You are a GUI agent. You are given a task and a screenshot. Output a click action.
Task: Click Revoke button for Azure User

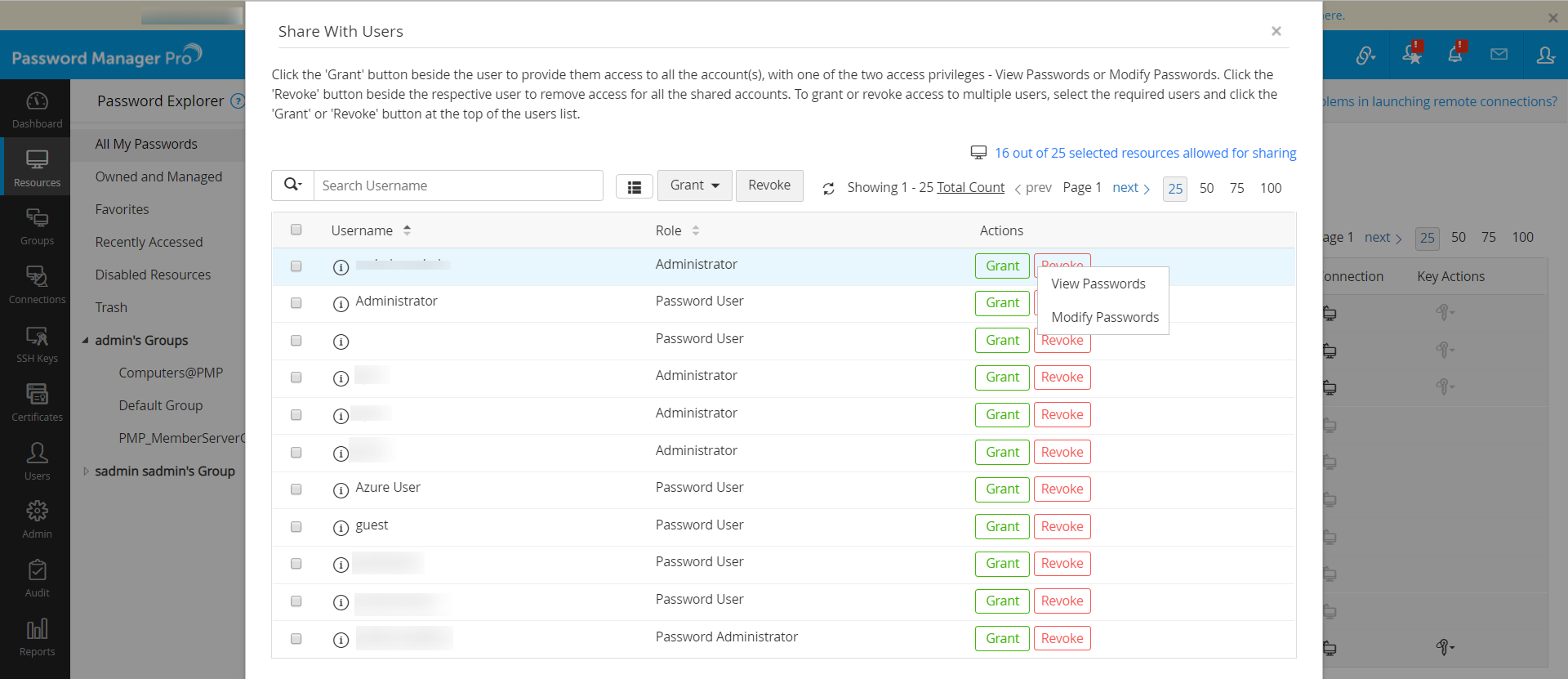[1062, 489]
